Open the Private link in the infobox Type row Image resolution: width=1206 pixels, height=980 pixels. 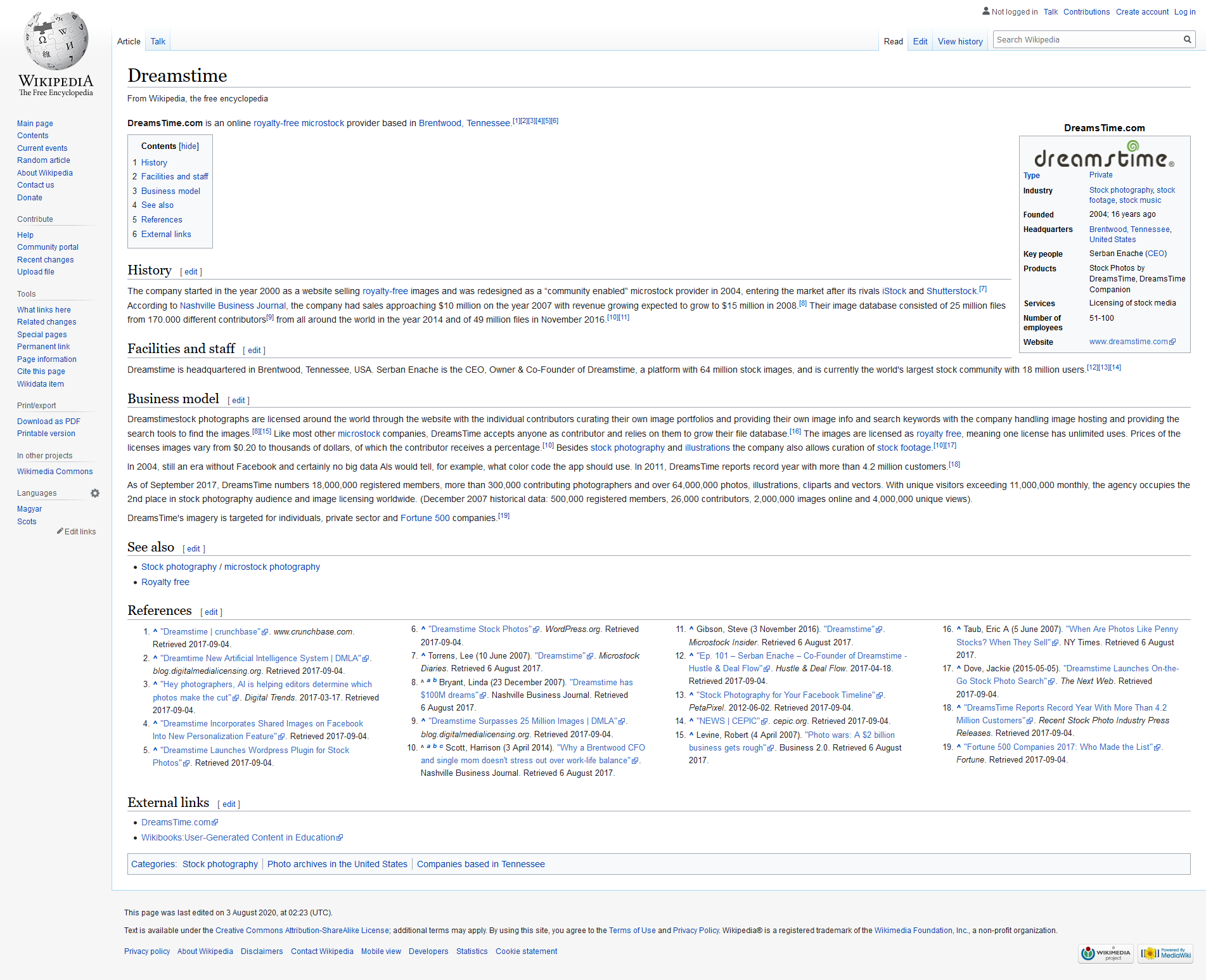click(x=1101, y=175)
